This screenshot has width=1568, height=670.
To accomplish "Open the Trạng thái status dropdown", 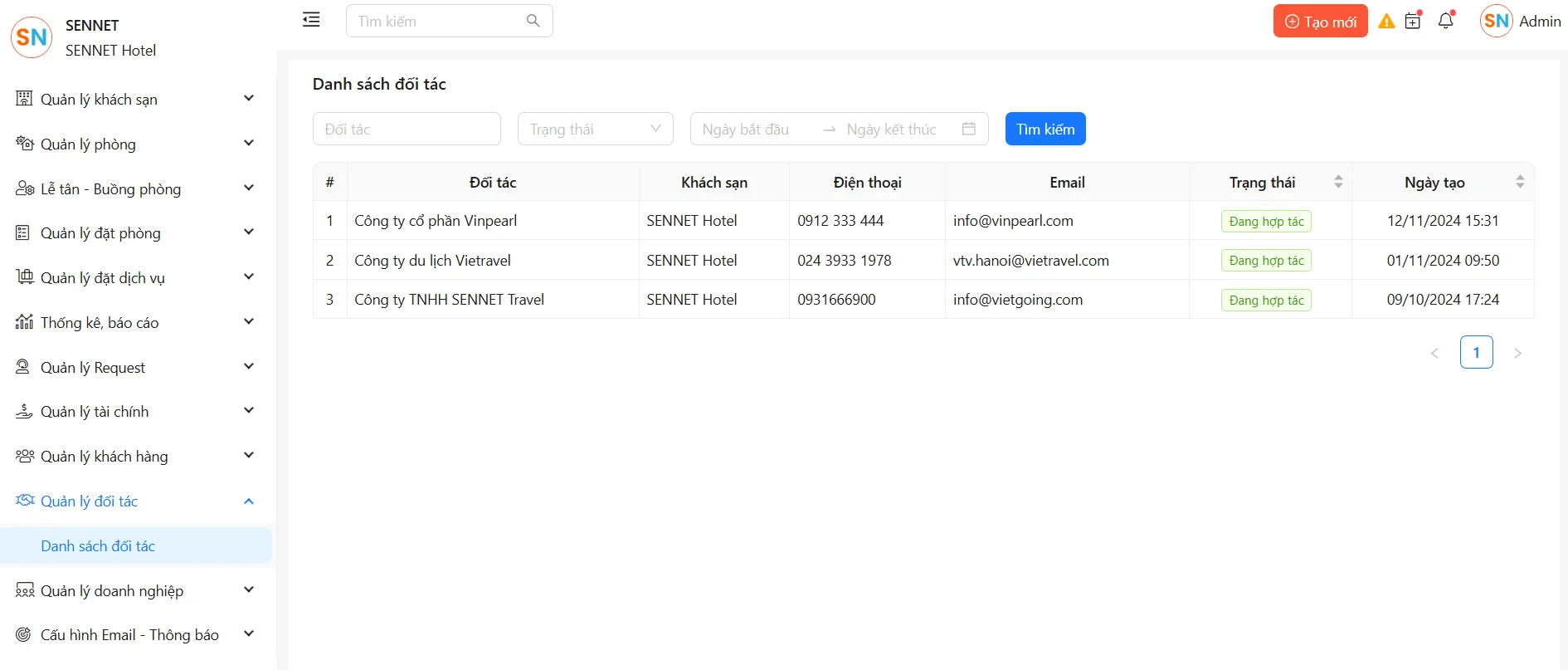I will pyautogui.click(x=595, y=129).
